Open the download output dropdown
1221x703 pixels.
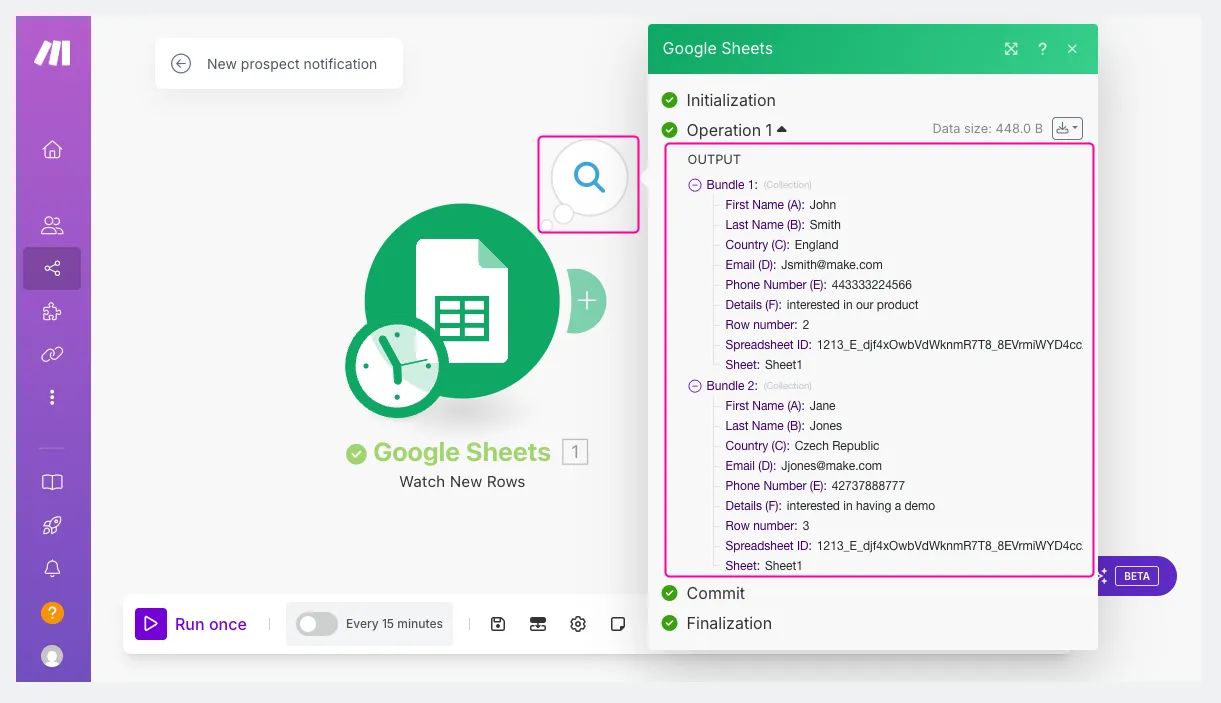point(1068,128)
